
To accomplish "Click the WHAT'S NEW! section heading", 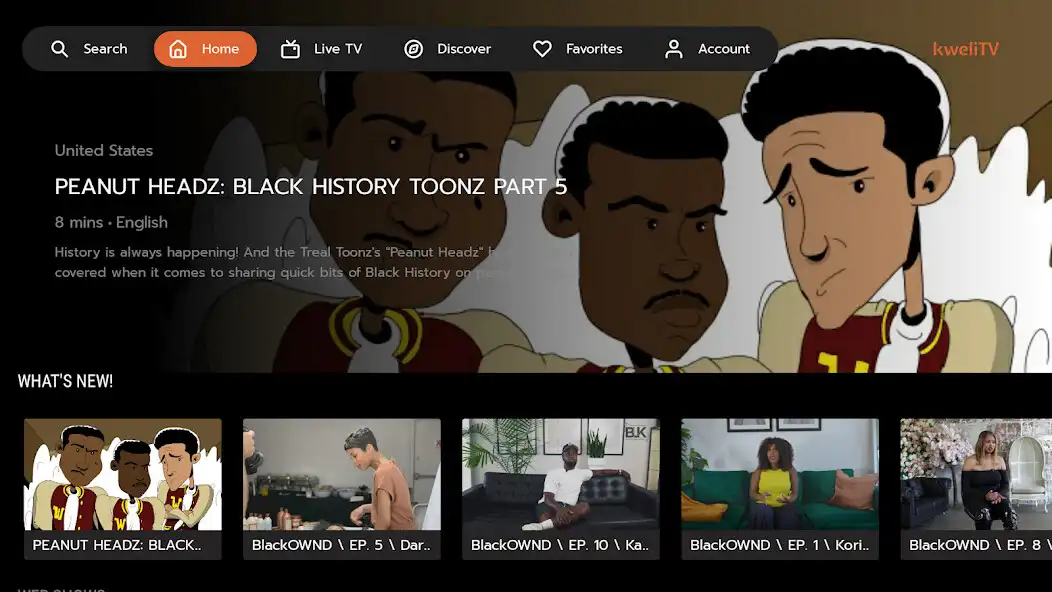I will point(65,381).
